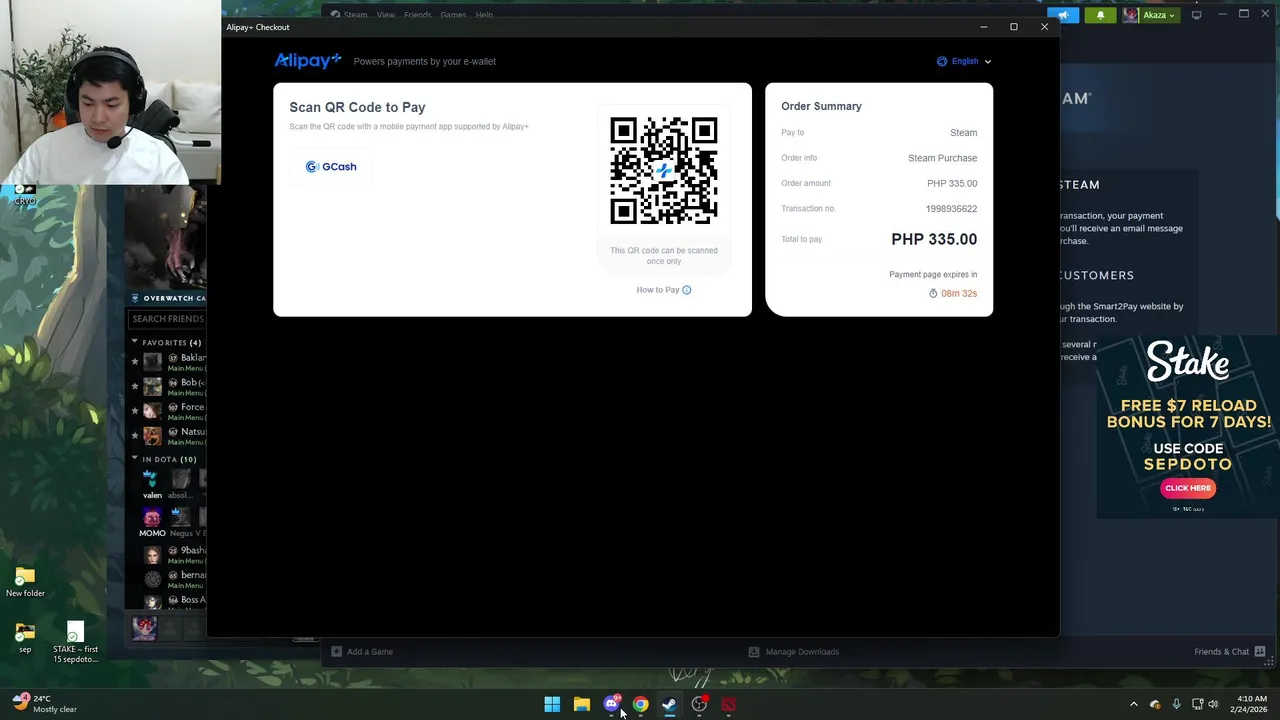The height and width of the screenshot is (720, 1280).
Task: Maximize the Alipay+ Checkout window
Action: click(1014, 27)
